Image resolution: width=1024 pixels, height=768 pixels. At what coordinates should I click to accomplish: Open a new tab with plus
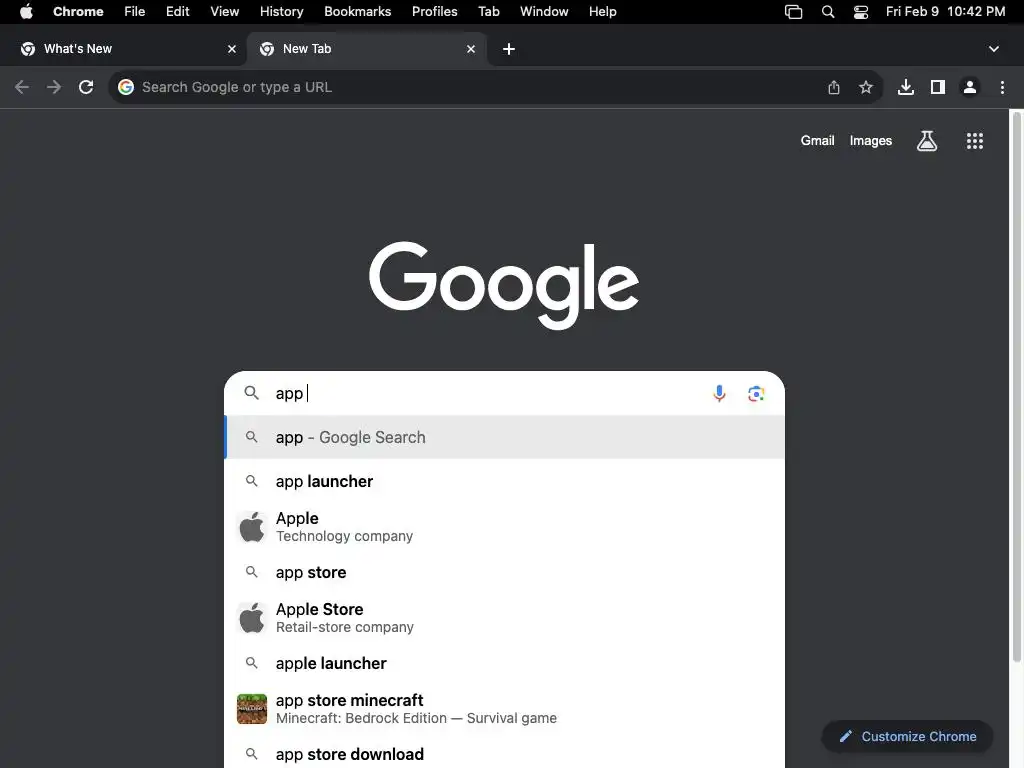(x=509, y=49)
